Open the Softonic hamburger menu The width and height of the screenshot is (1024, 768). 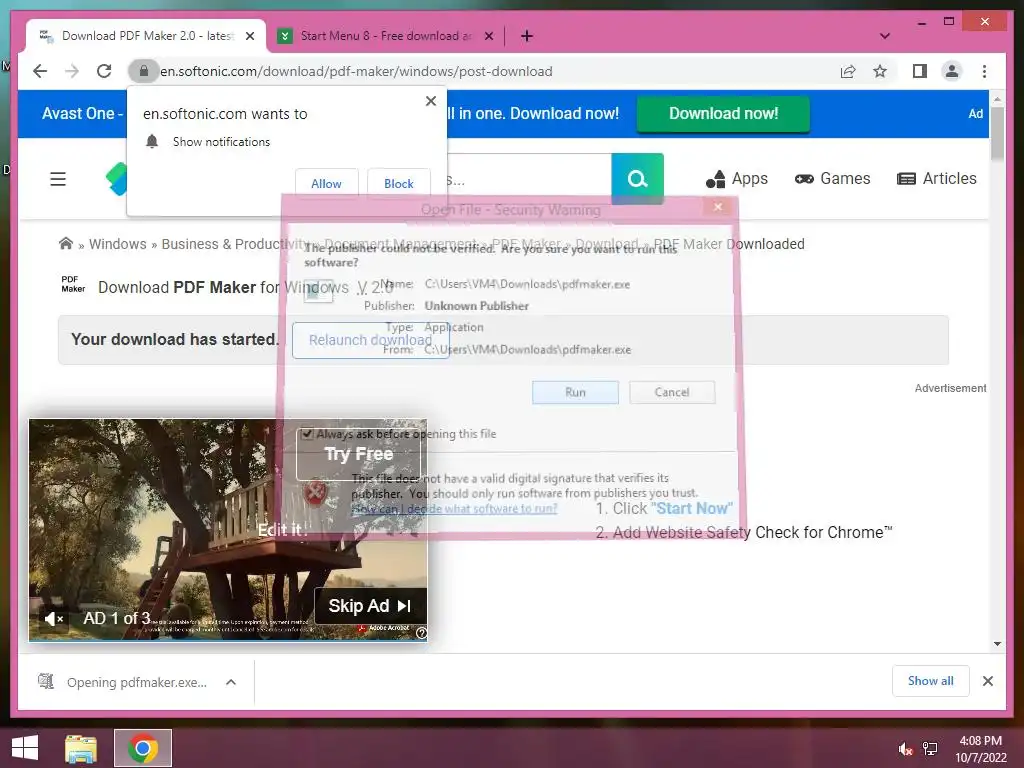click(58, 179)
